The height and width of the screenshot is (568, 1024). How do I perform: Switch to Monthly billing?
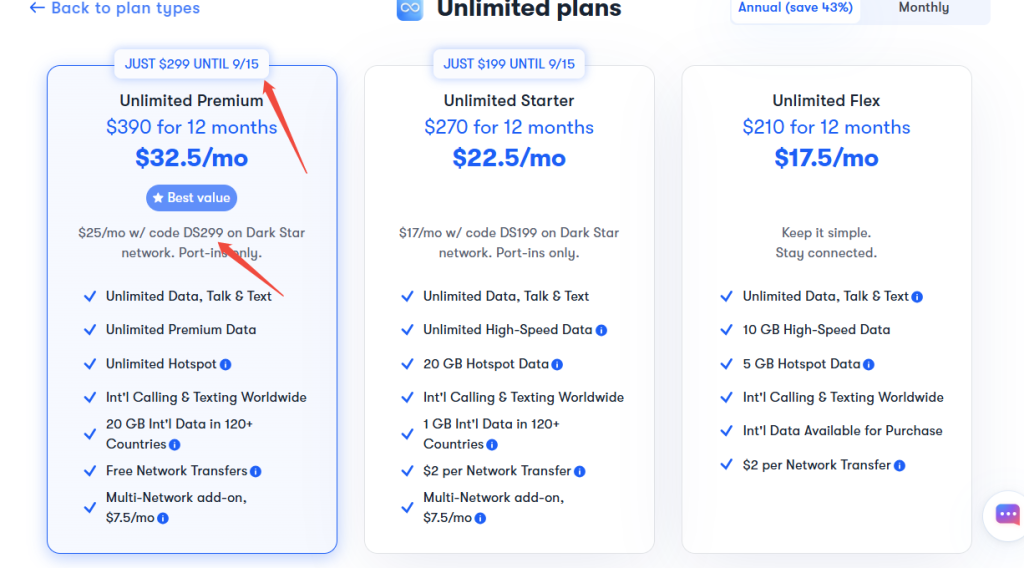point(923,8)
